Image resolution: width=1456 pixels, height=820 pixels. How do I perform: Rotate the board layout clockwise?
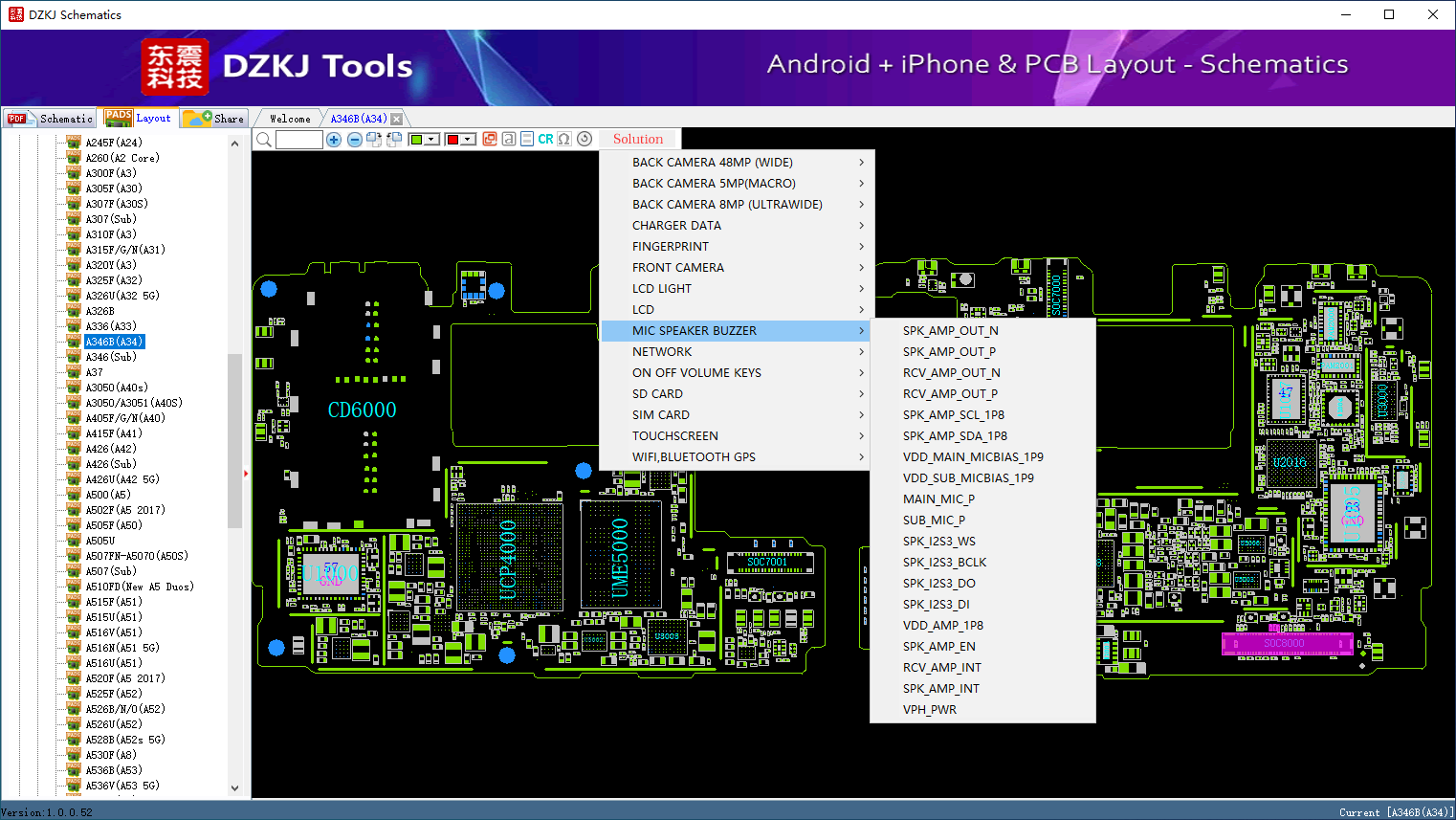[374, 140]
